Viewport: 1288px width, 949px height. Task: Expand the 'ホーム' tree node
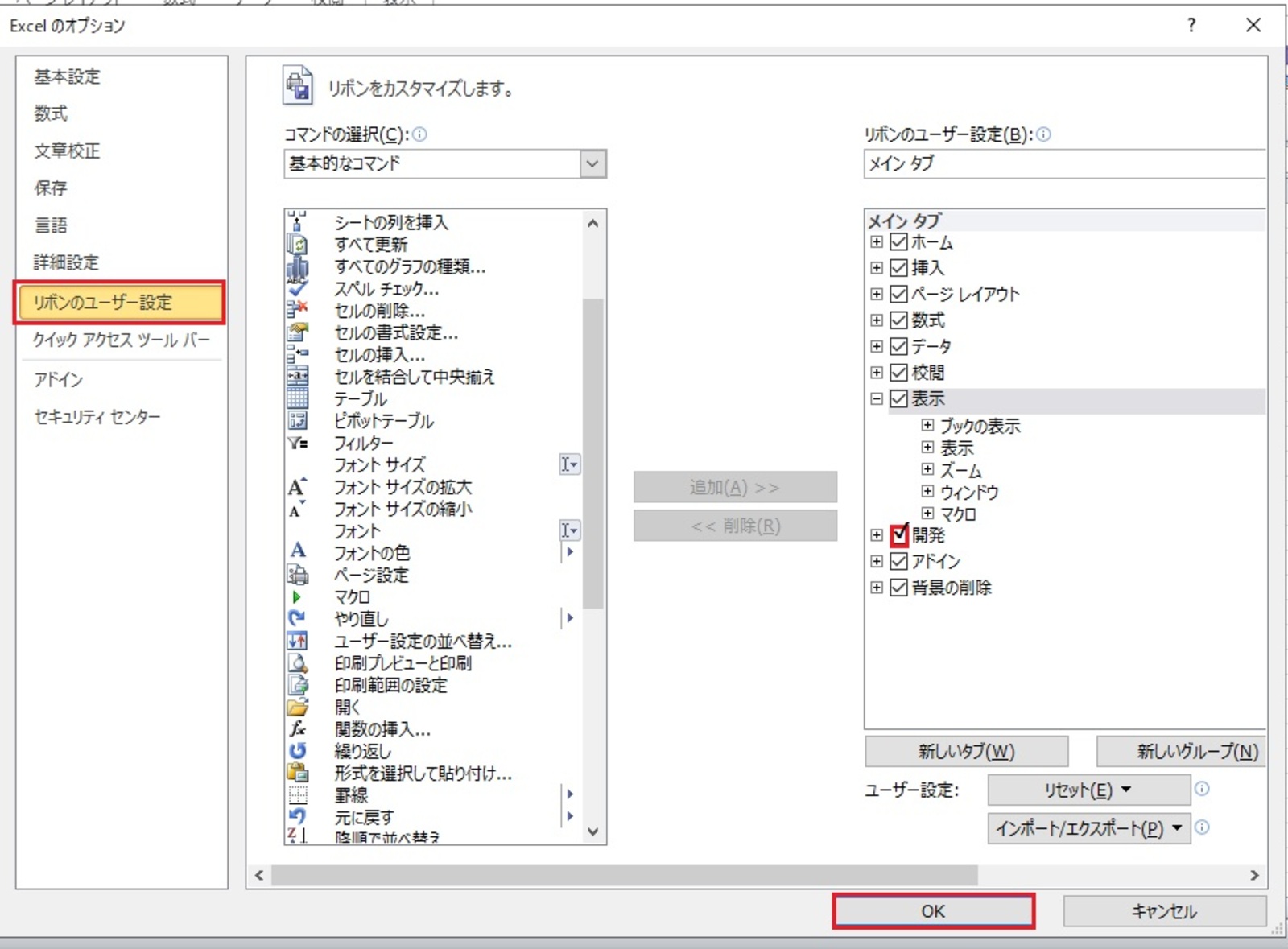pyautogui.click(x=877, y=241)
